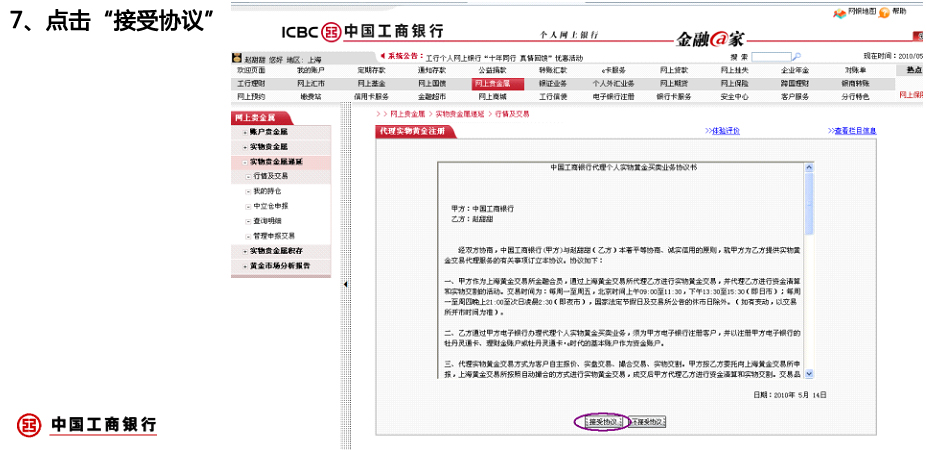The height and width of the screenshot is (450, 926).
Task: Click agreement scrollbar down arrow
Action: pyautogui.click(x=809, y=374)
